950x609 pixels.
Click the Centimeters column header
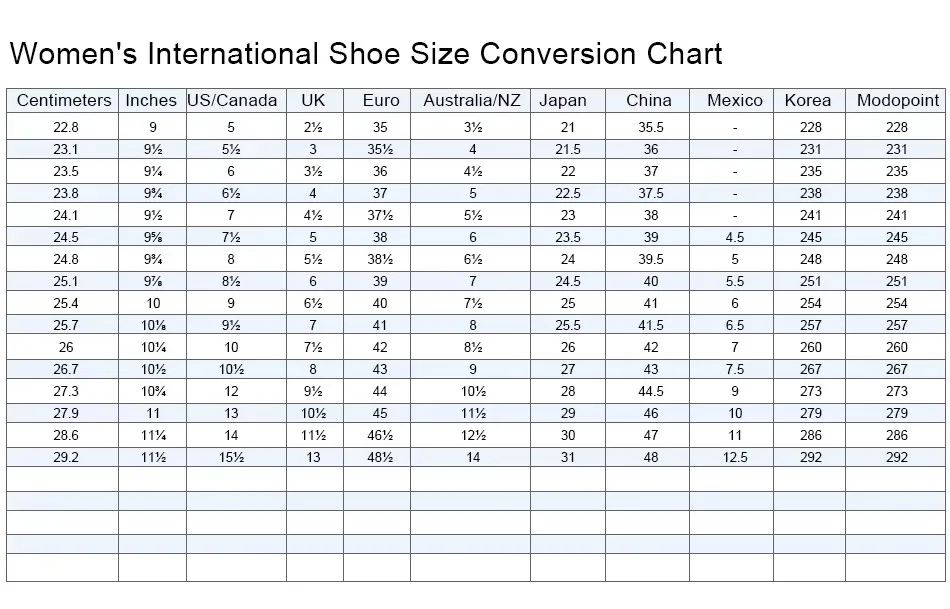64,100
